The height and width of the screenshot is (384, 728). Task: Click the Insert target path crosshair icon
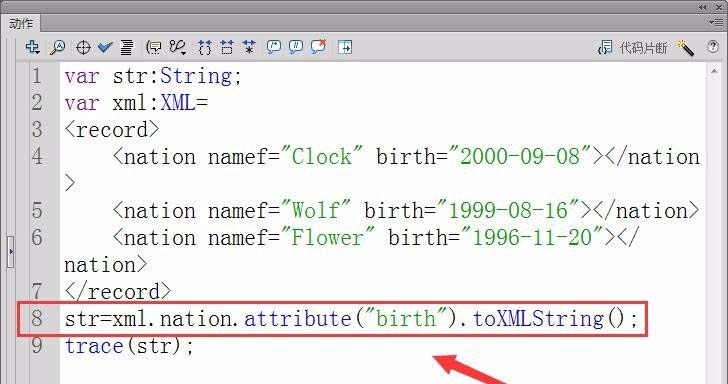[83, 47]
